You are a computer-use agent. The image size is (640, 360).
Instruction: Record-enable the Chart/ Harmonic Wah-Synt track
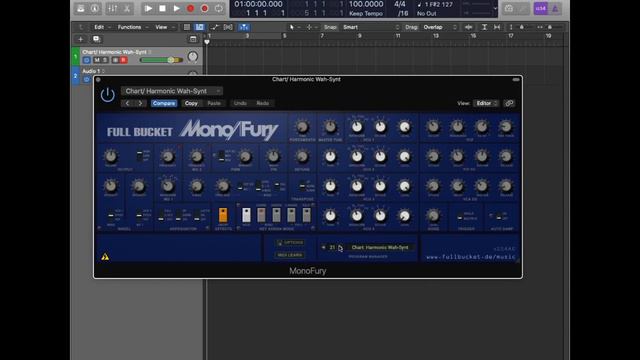click(123, 60)
